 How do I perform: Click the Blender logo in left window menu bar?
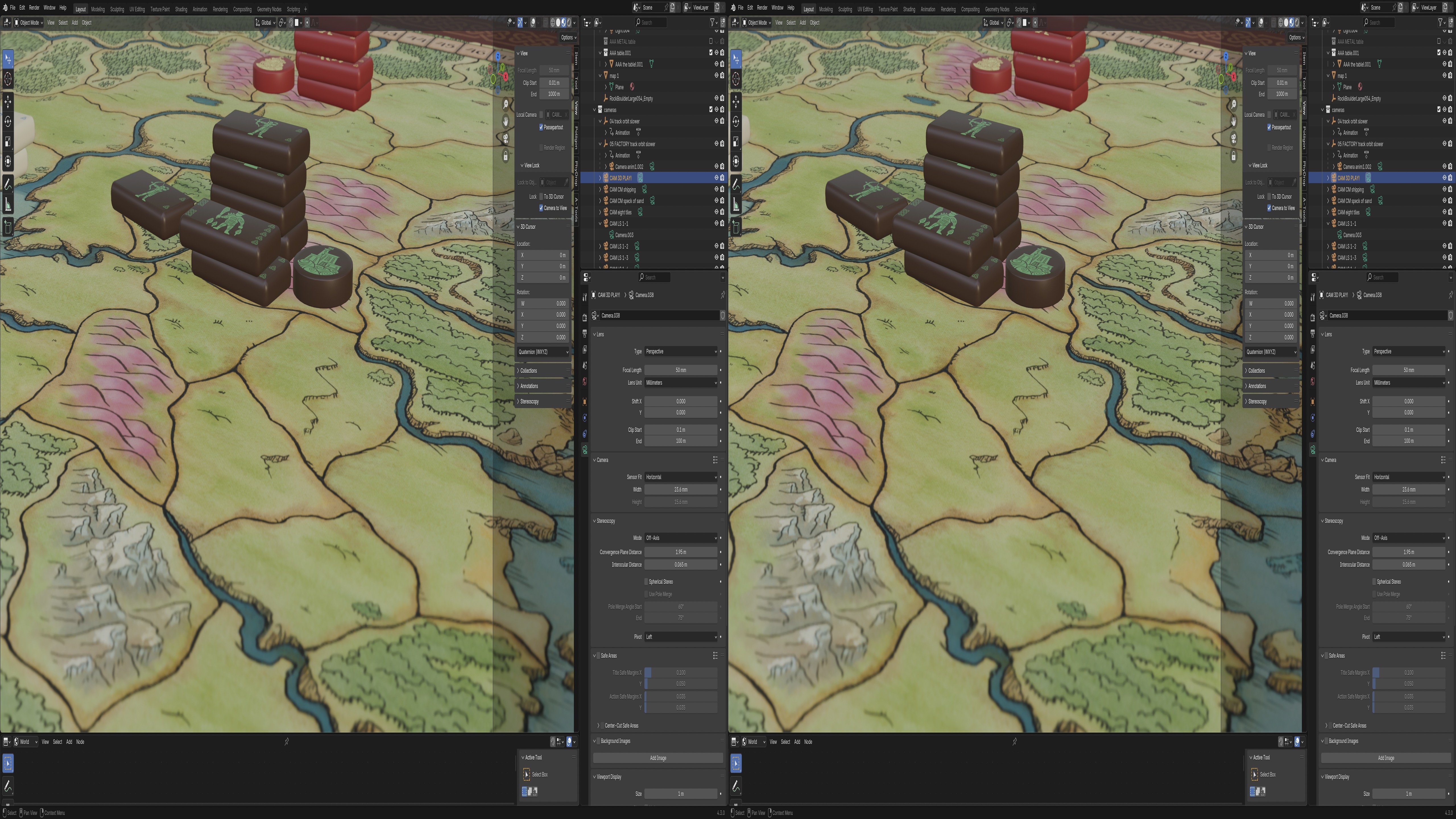click(5, 8)
